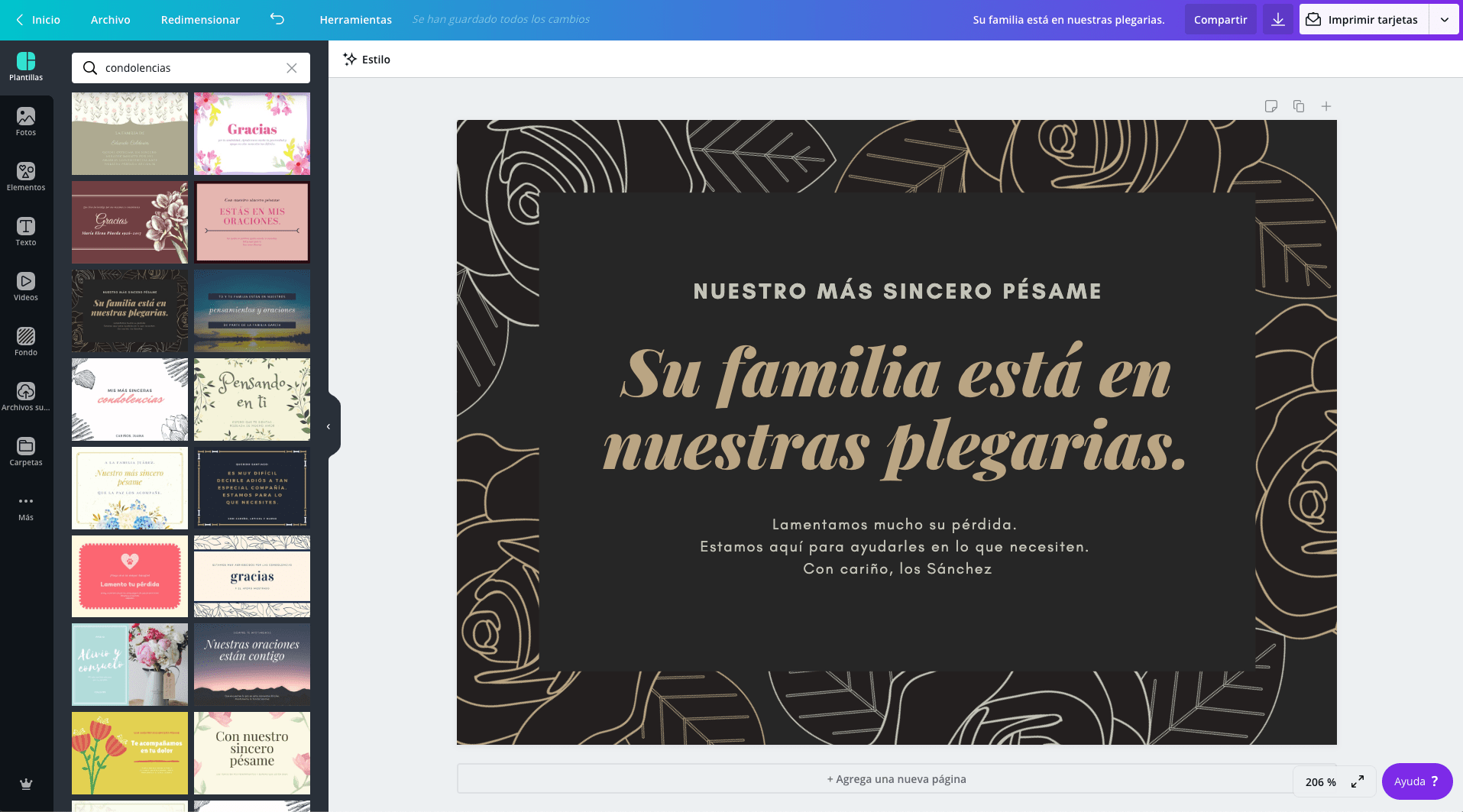Collapse the templates side panel
The image size is (1463, 812).
coord(329,426)
